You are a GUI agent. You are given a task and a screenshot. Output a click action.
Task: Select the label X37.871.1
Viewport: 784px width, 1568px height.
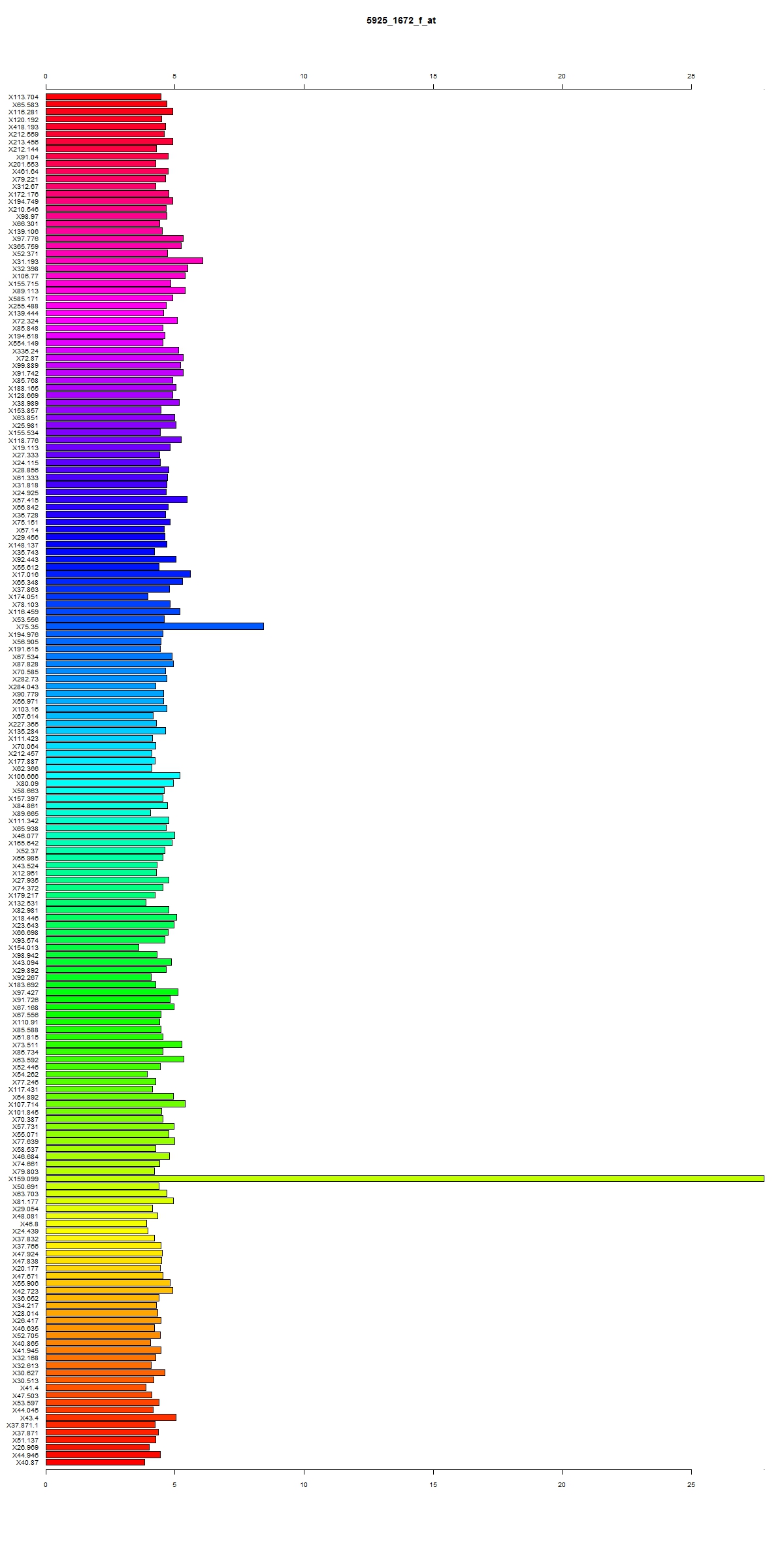pos(22,1425)
